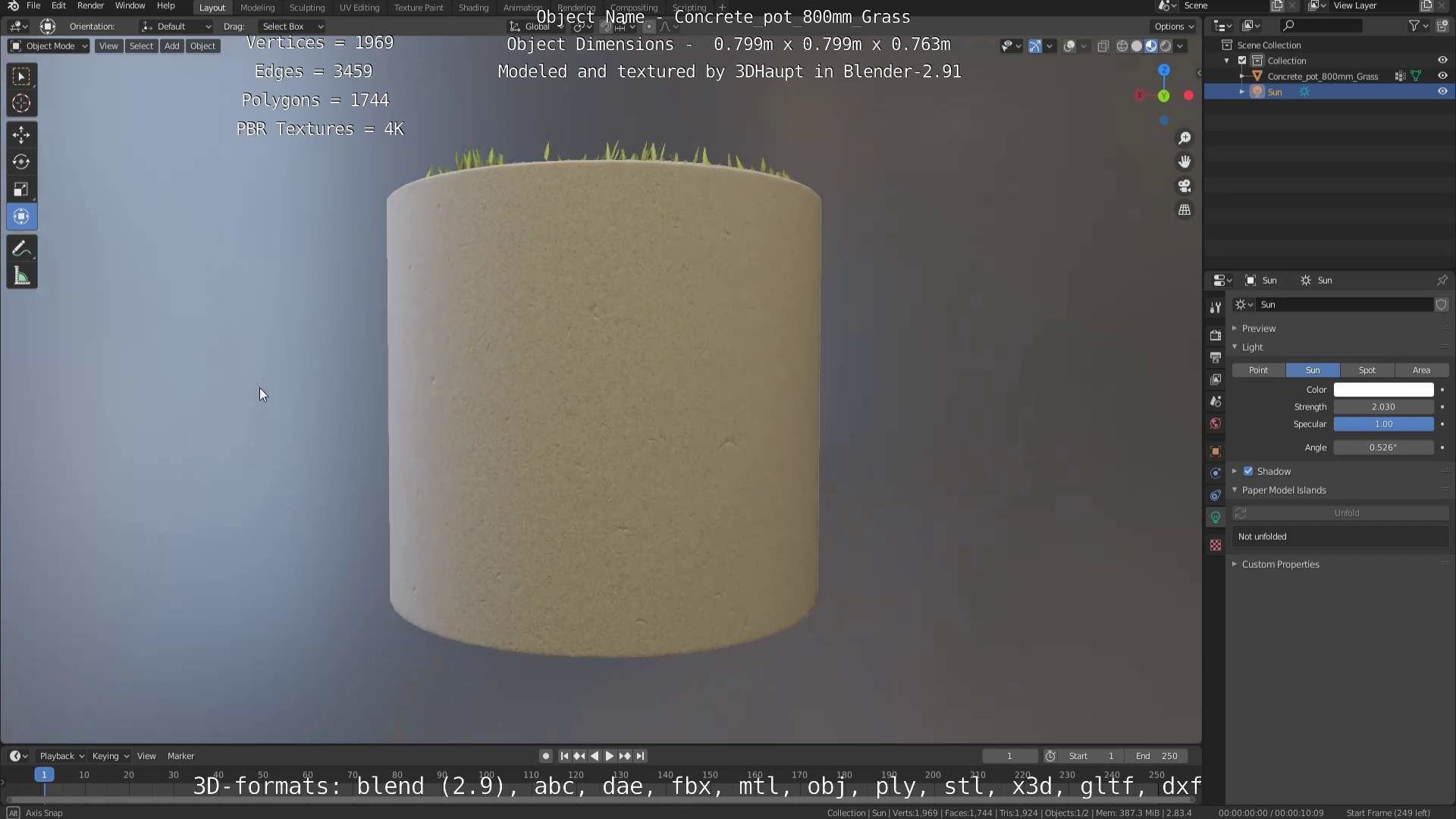This screenshot has width=1456, height=819.
Task: Collapse the Paper Model Islands panel
Action: [1284, 491]
